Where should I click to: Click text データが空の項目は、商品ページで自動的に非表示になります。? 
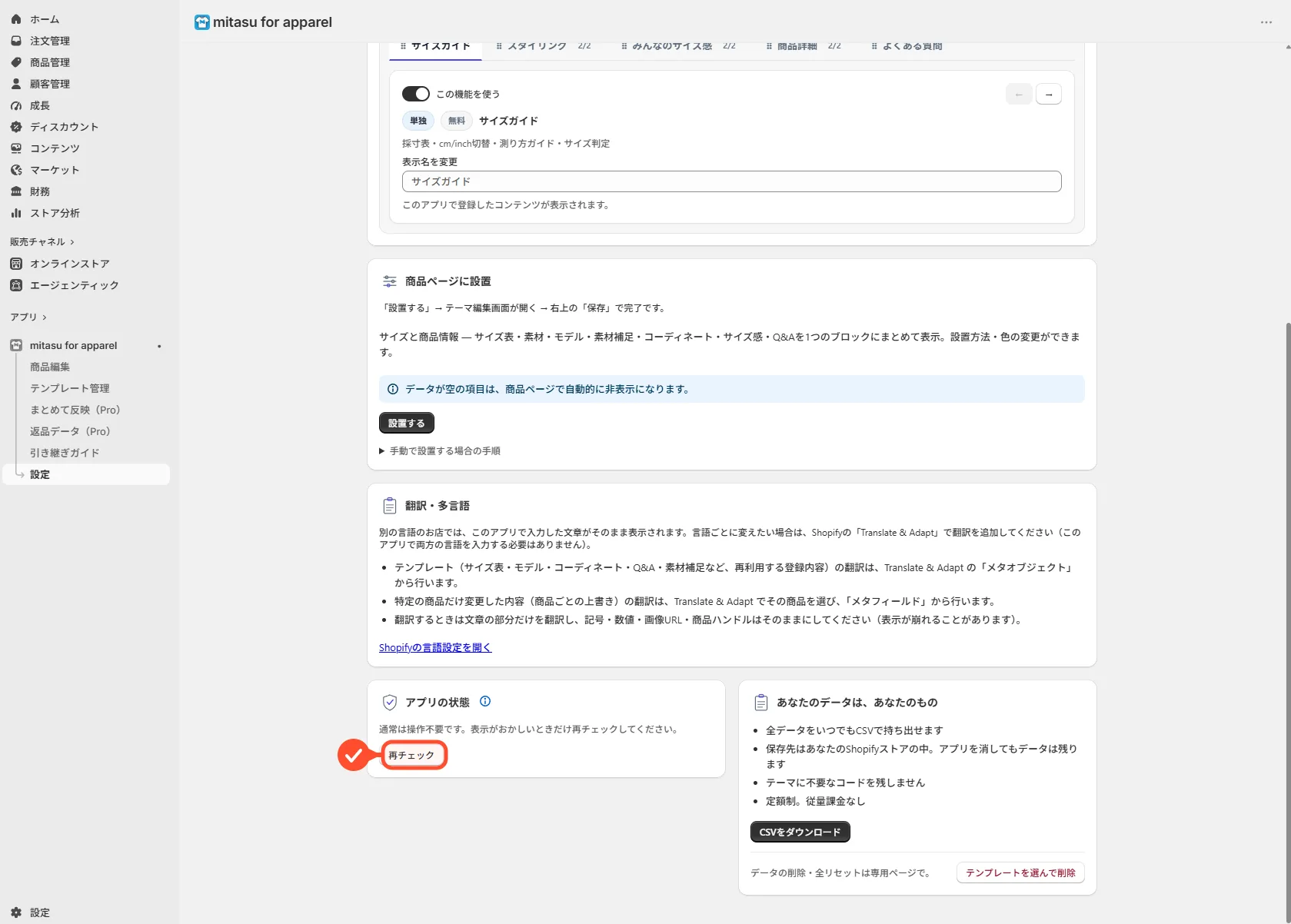(x=549, y=390)
